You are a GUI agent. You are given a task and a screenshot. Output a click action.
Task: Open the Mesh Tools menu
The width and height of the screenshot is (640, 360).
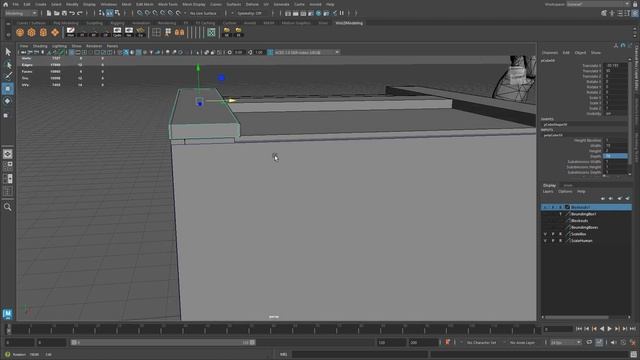point(167,4)
